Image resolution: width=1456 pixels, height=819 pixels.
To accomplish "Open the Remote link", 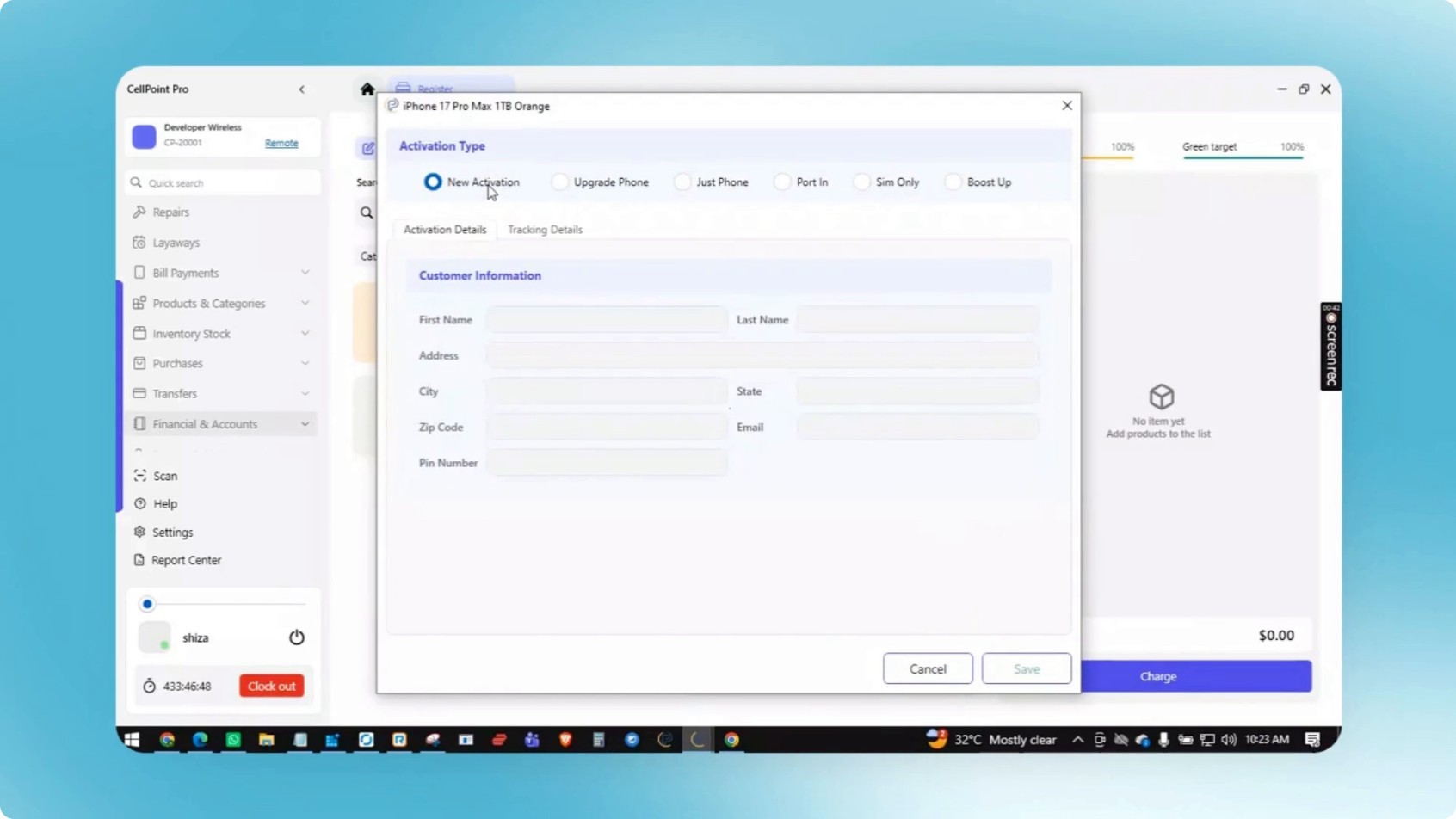I will click(x=281, y=143).
